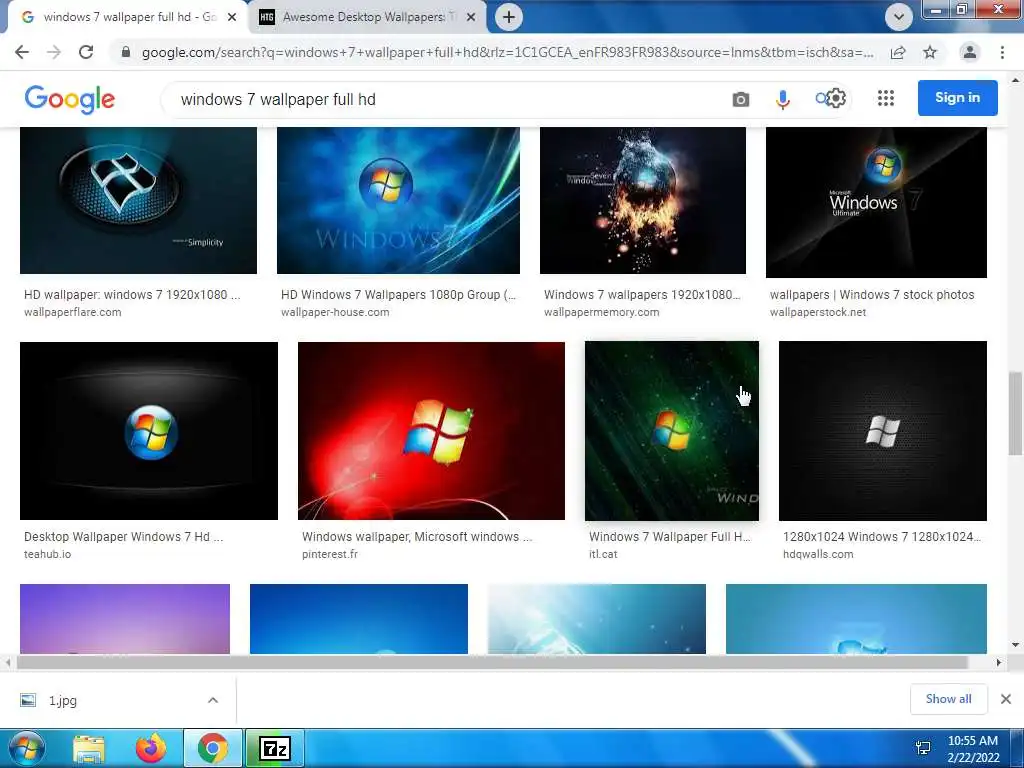
Task: Open the red Windows flag wallpaper
Action: coord(431,431)
